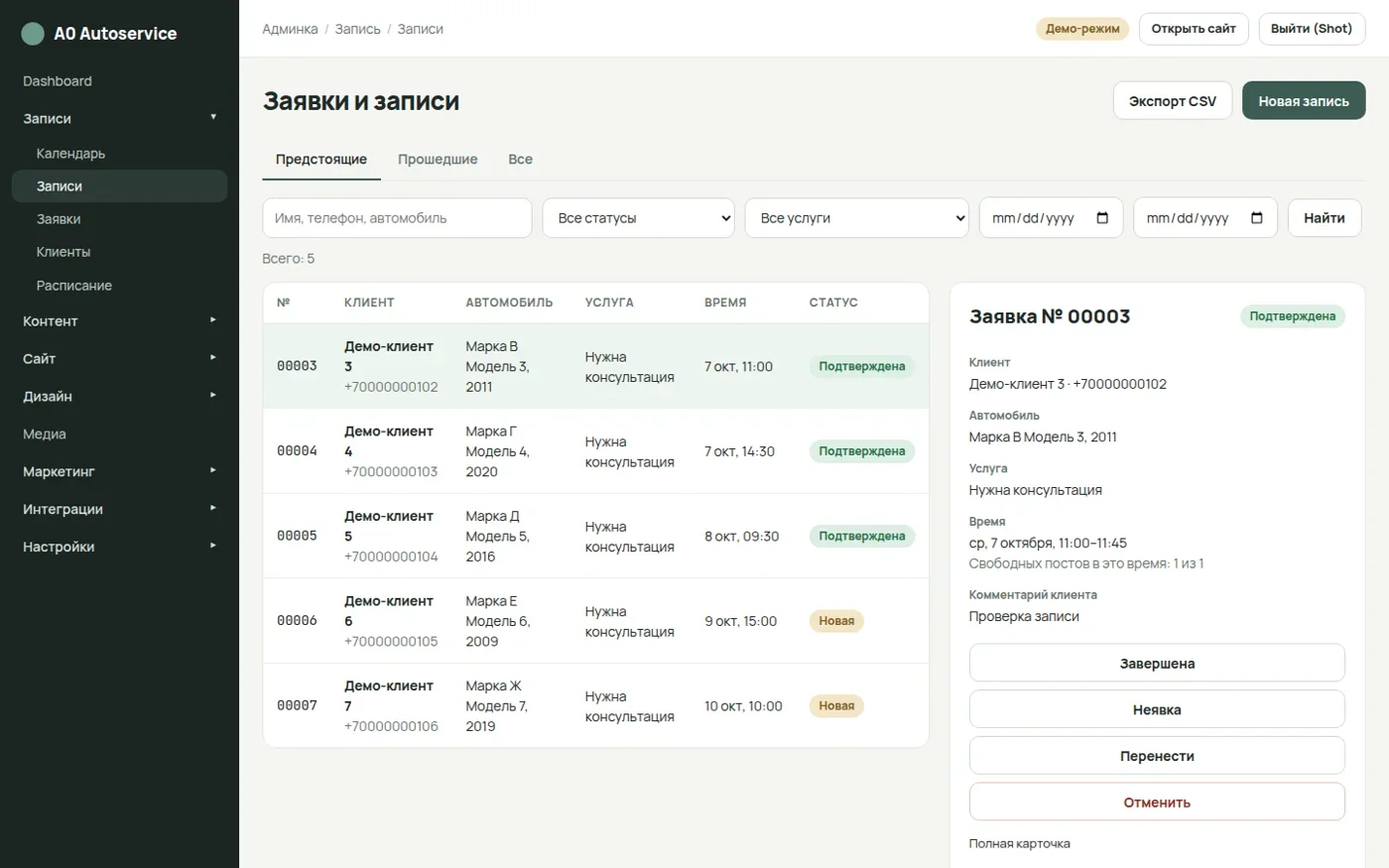The image size is (1389, 868).
Task: Switch to the Все tab
Action: [521, 160]
